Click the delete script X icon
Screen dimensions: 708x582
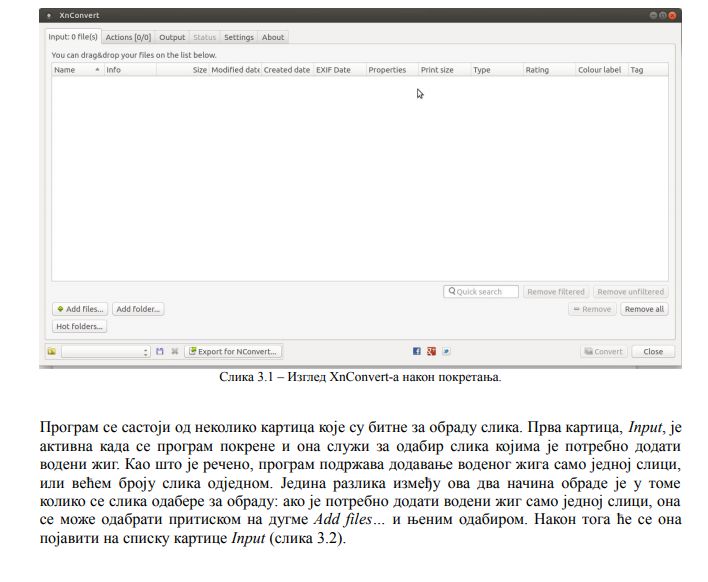pos(175,351)
